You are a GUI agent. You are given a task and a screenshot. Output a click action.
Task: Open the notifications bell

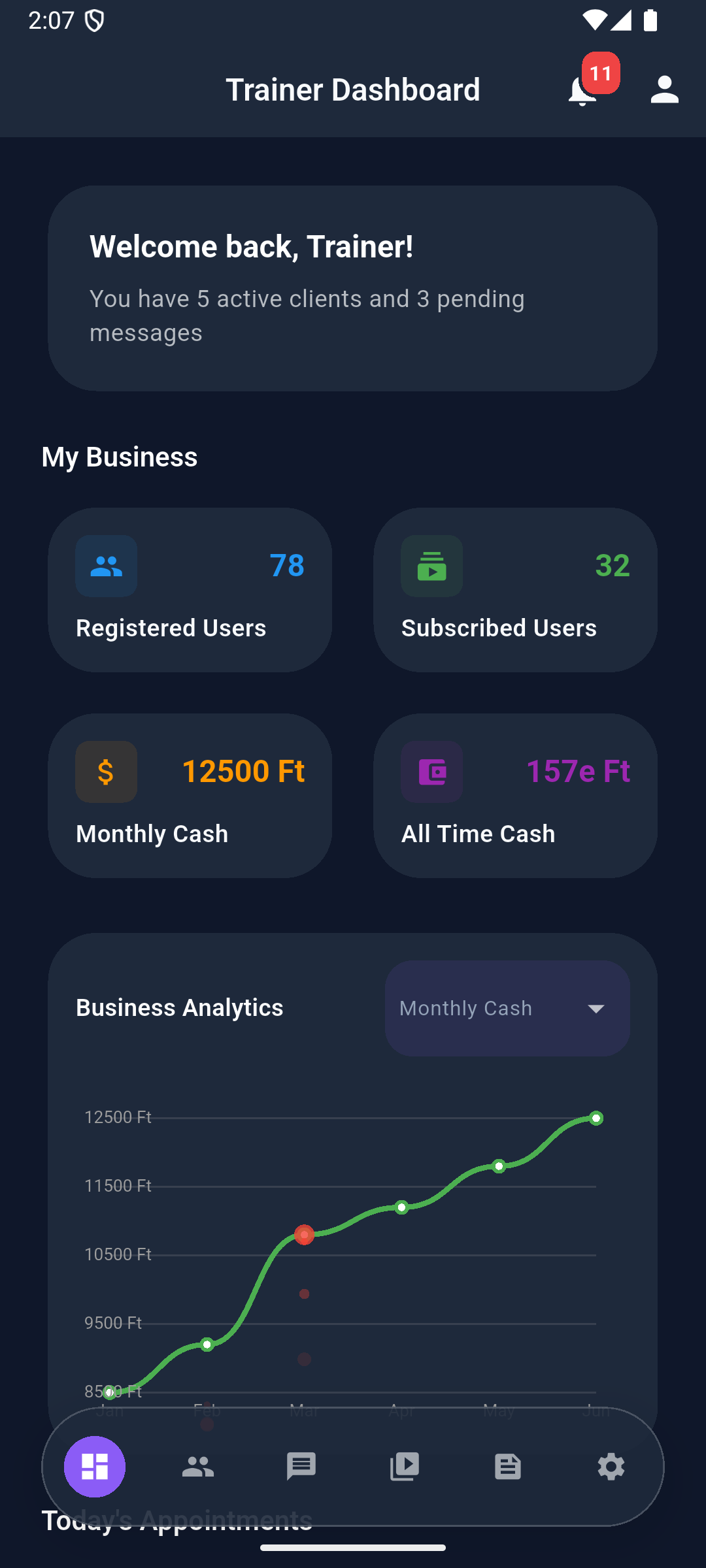[x=581, y=91]
